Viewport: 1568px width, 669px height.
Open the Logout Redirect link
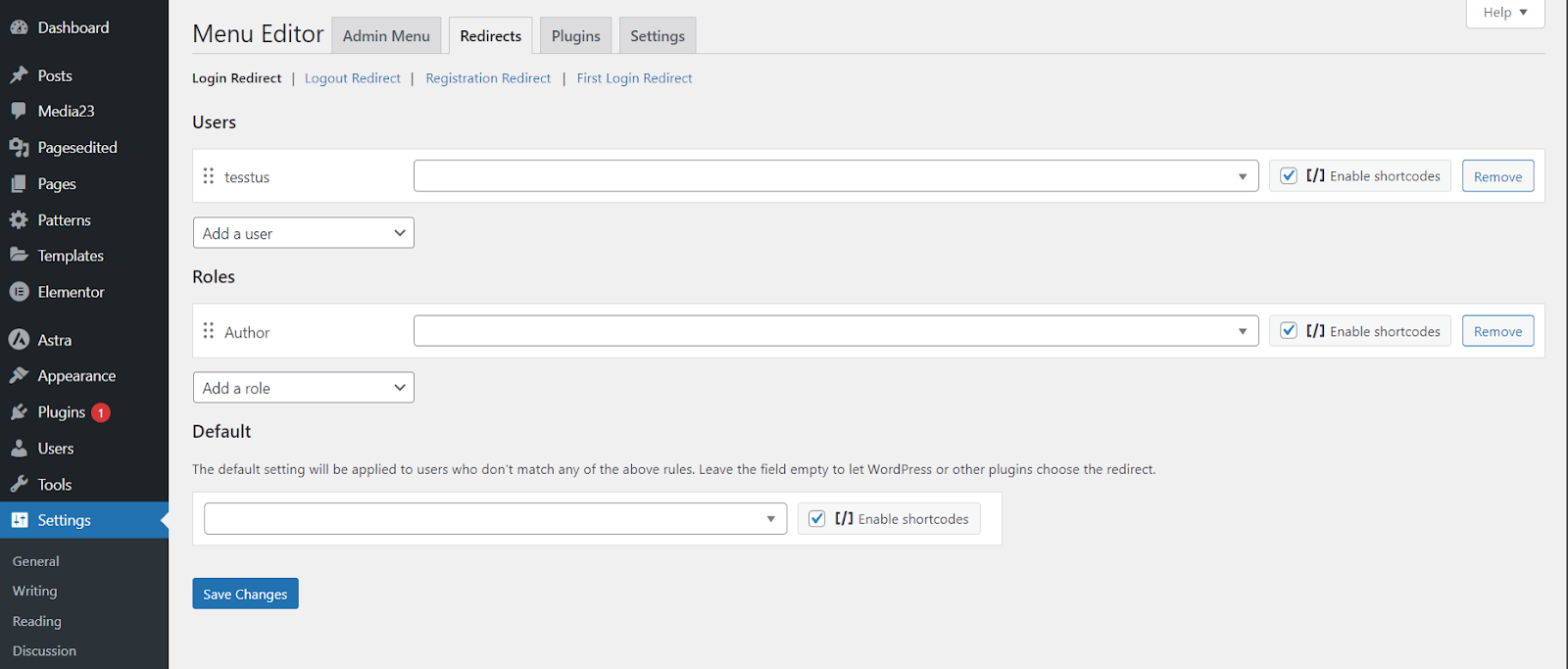point(353,78)
